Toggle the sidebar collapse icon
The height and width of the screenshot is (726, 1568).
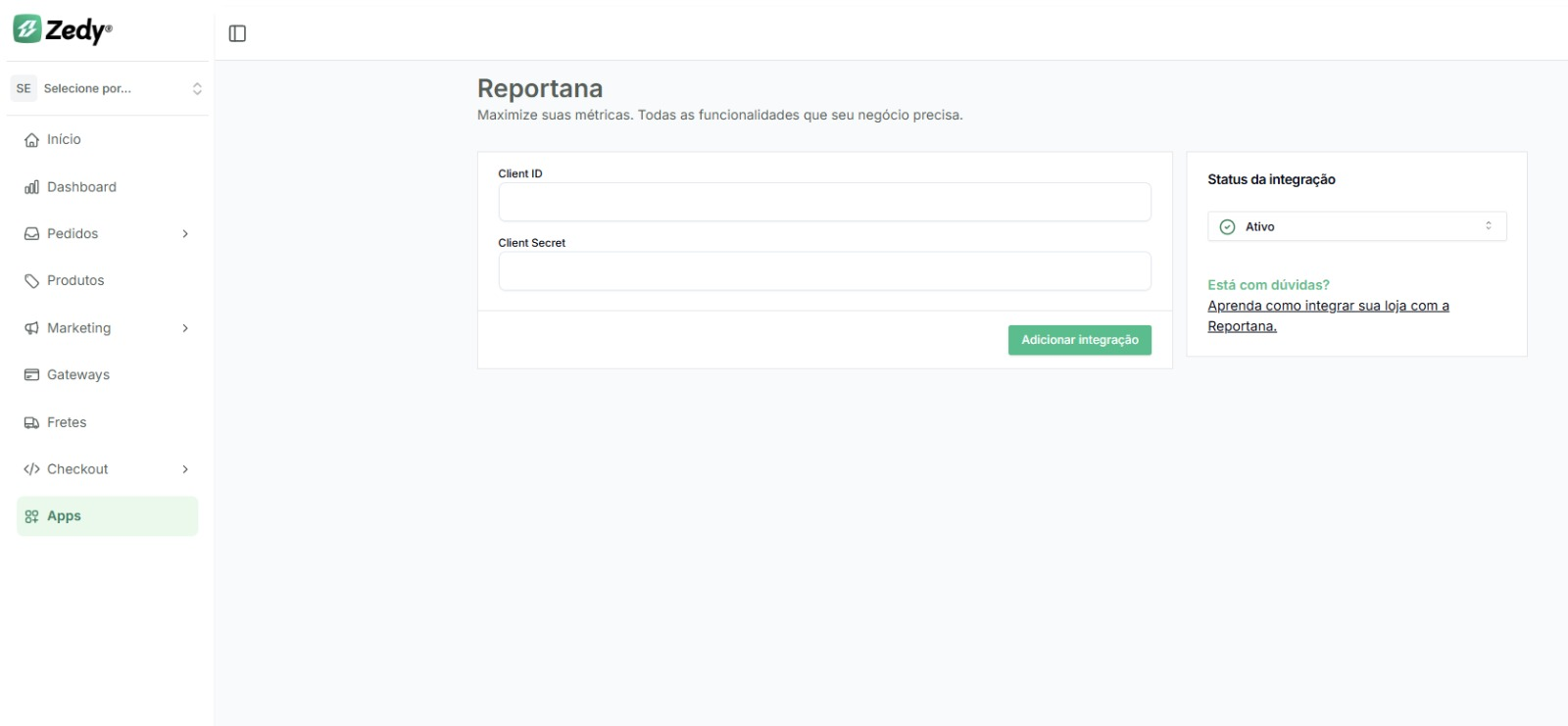click(x=237, y=33)
